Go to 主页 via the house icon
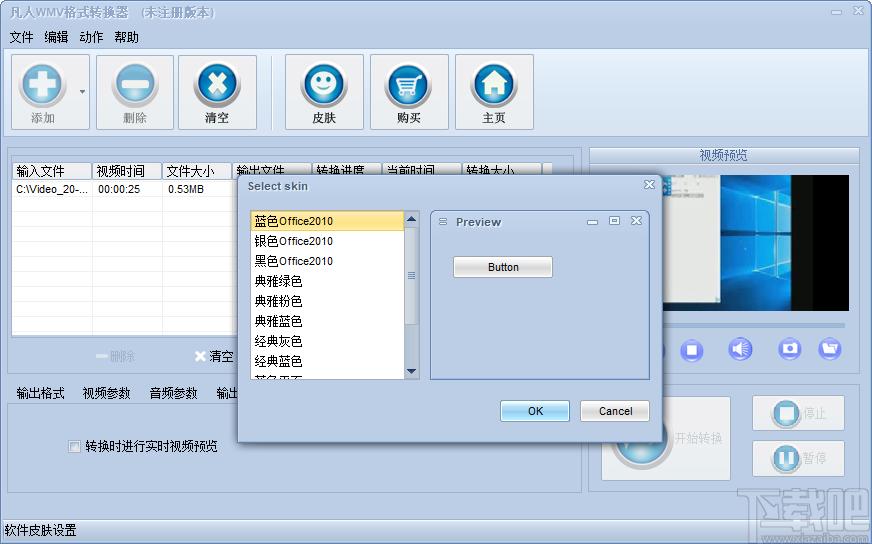This screenshot has width=872, height=544. 494,86
